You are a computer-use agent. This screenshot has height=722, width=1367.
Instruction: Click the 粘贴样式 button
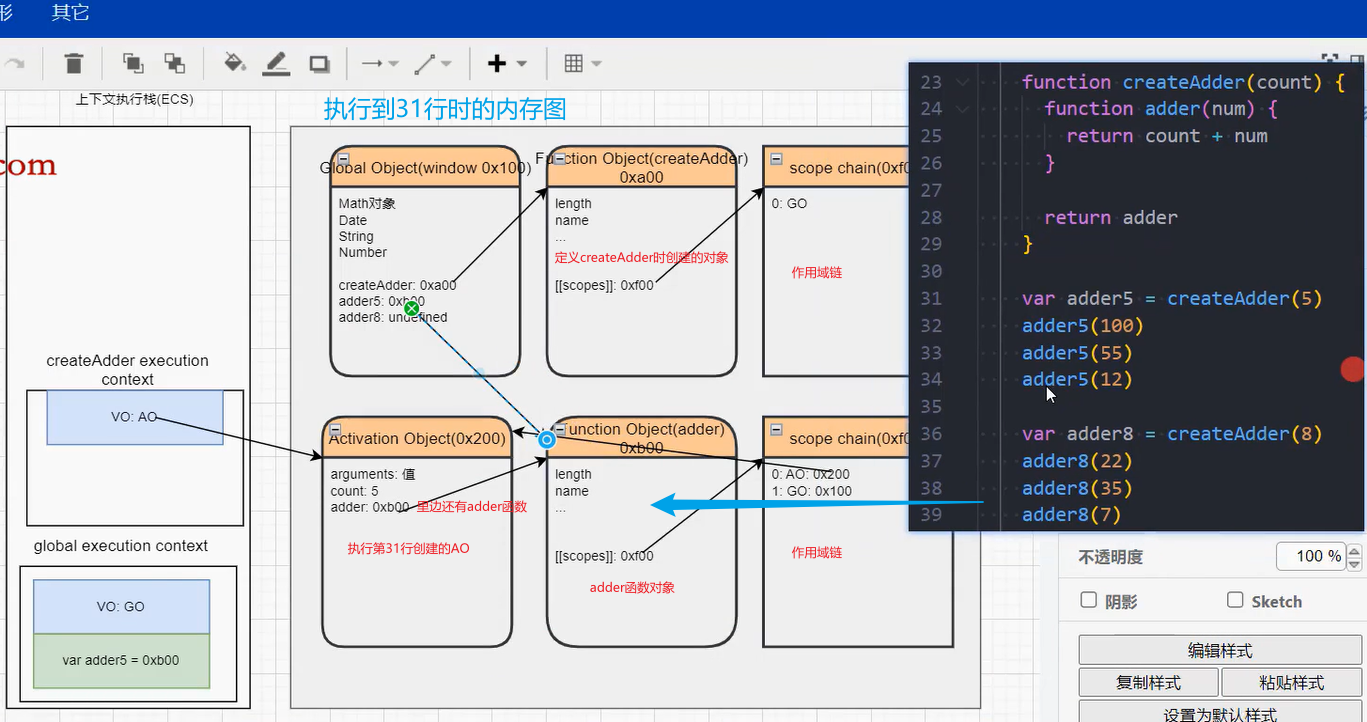[1291, 683]
